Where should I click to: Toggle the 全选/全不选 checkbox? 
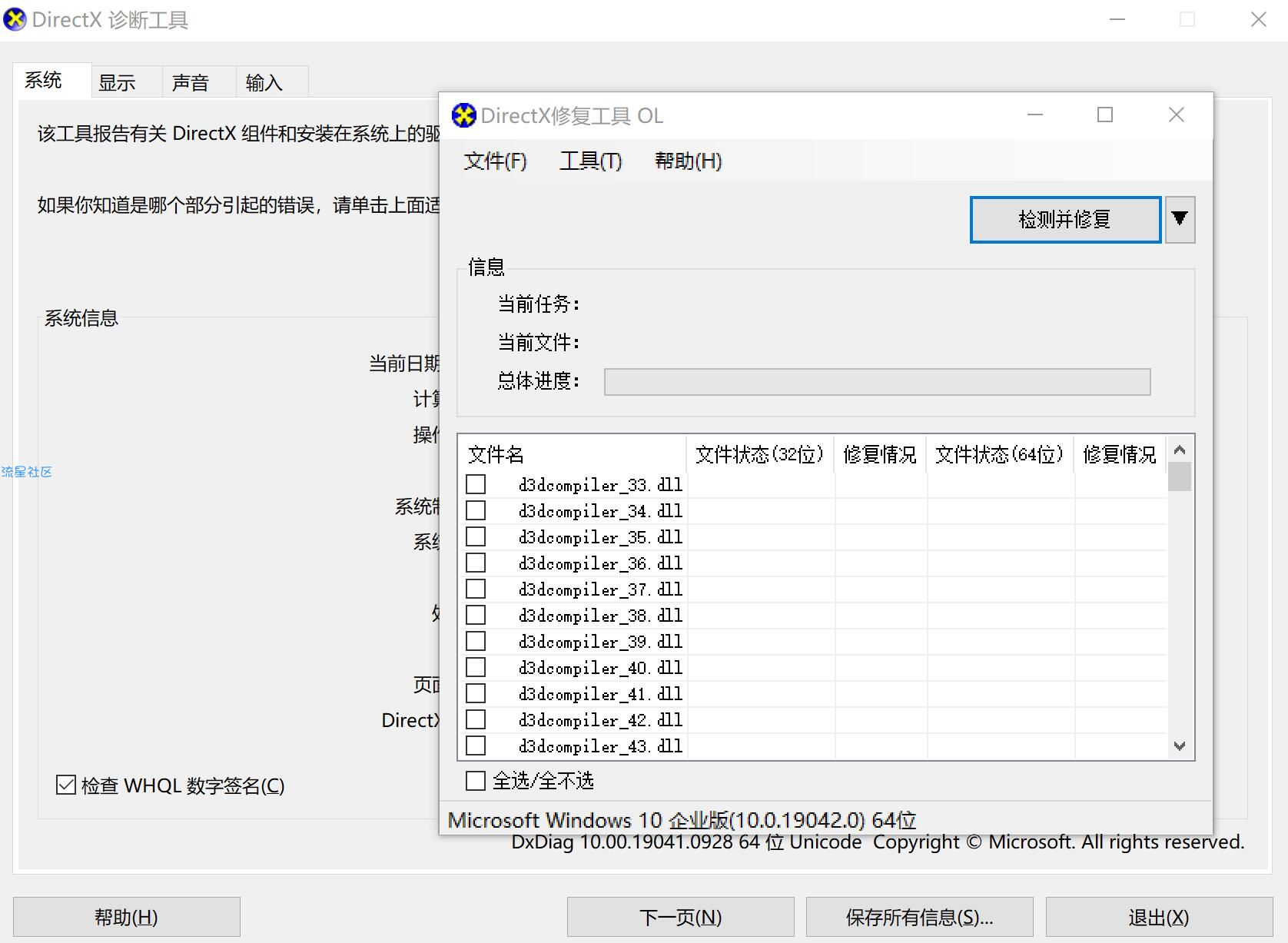476,781
